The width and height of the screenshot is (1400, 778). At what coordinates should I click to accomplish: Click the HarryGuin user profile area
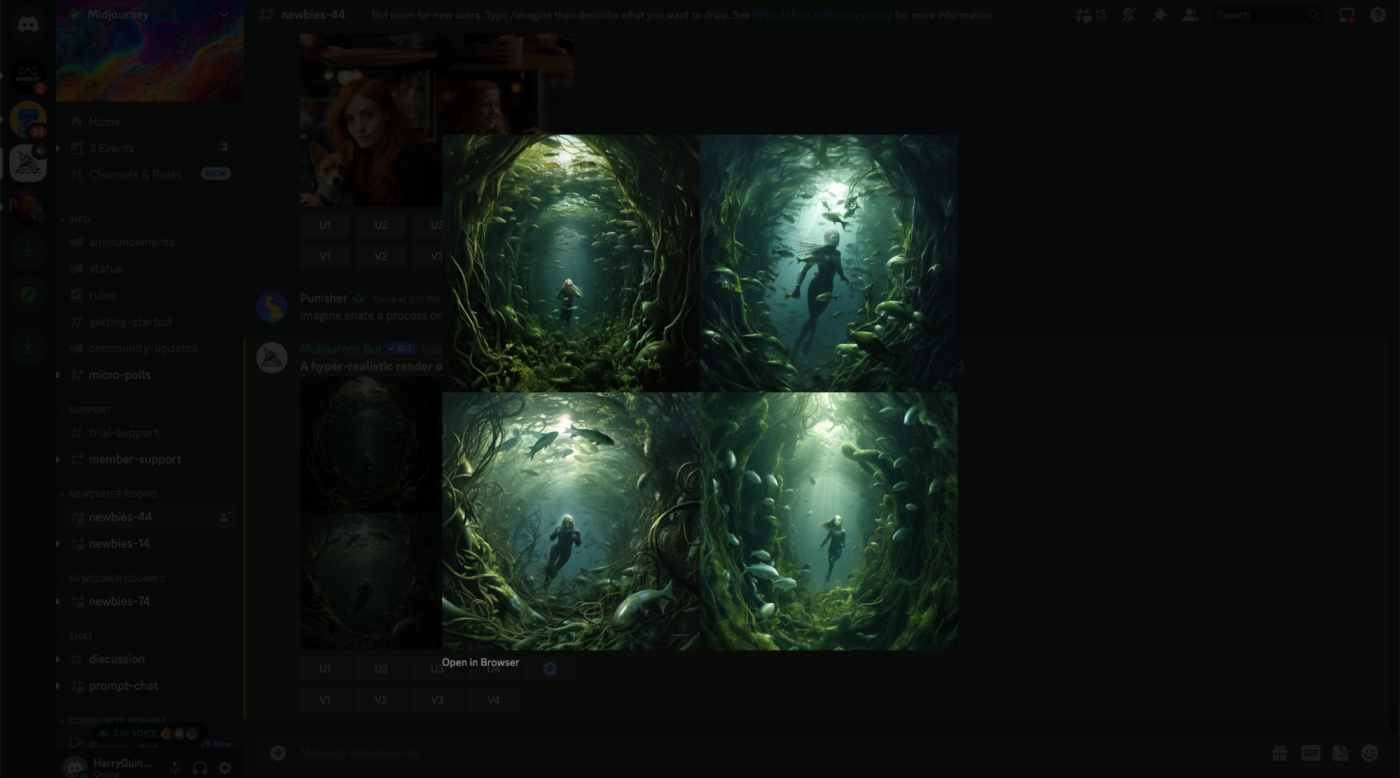tap(110, 767)
